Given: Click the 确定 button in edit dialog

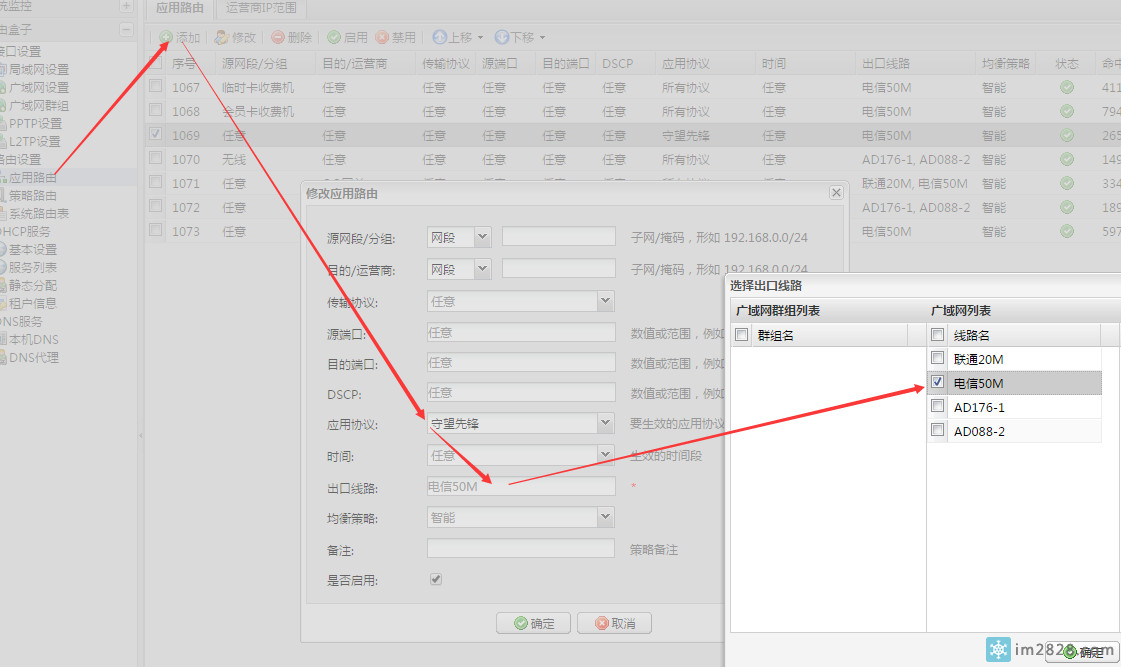Looking at the screenshot, I should (533, 623).
